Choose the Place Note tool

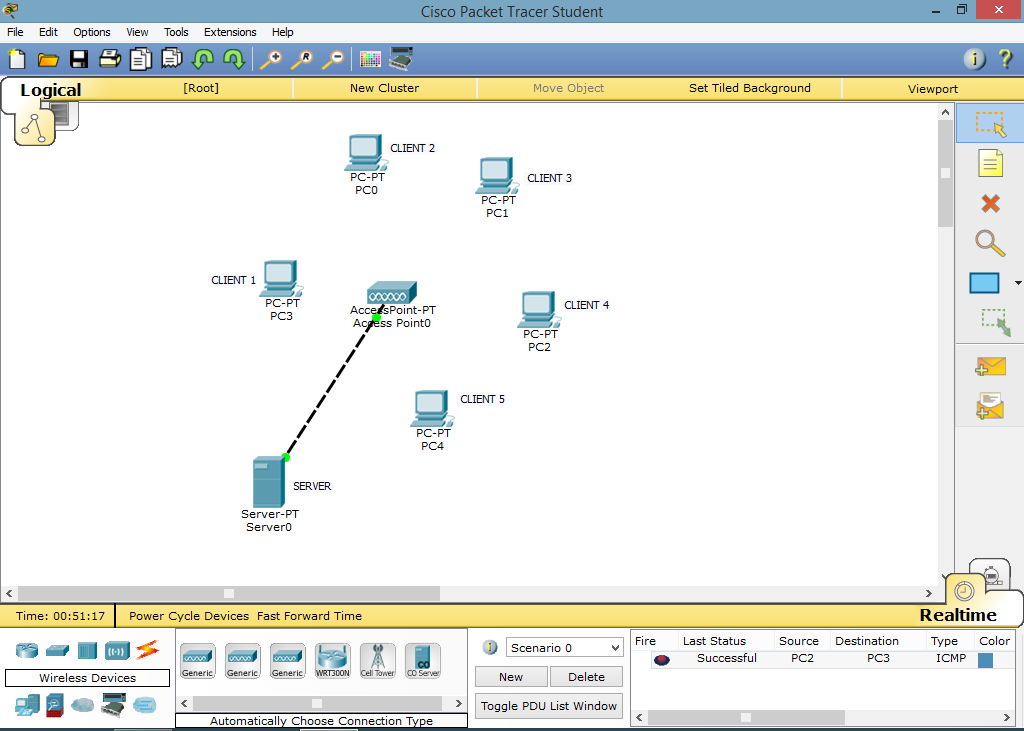pos(990,163)
